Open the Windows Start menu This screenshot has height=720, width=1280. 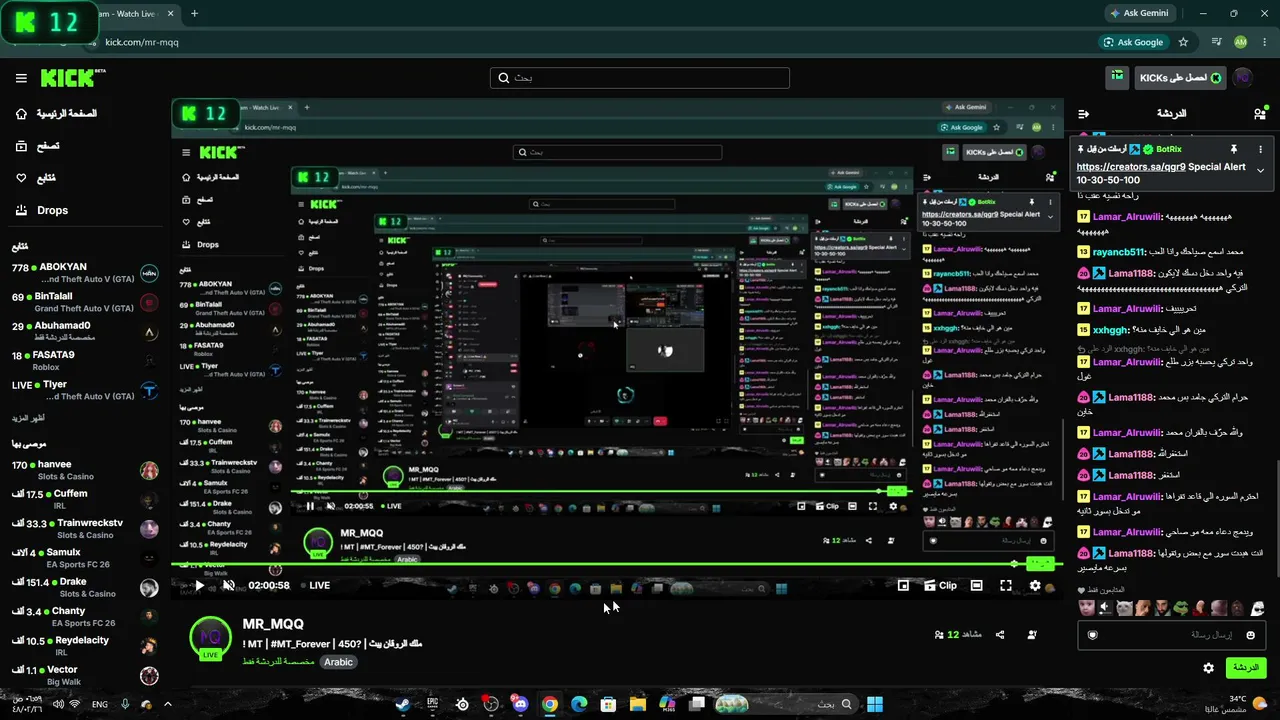pyautogui.click(x=875, y=704)
